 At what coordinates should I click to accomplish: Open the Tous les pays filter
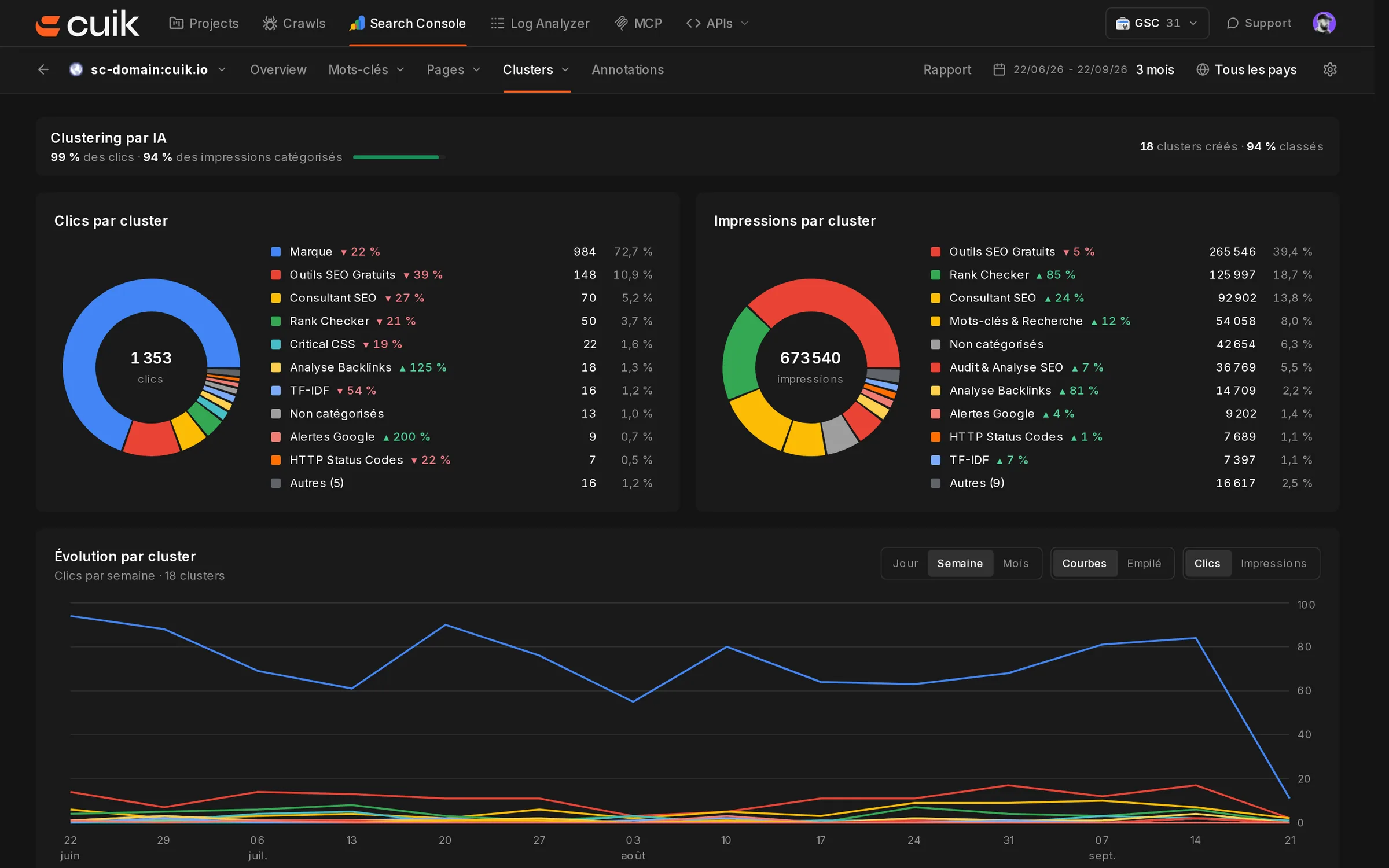1247,69
